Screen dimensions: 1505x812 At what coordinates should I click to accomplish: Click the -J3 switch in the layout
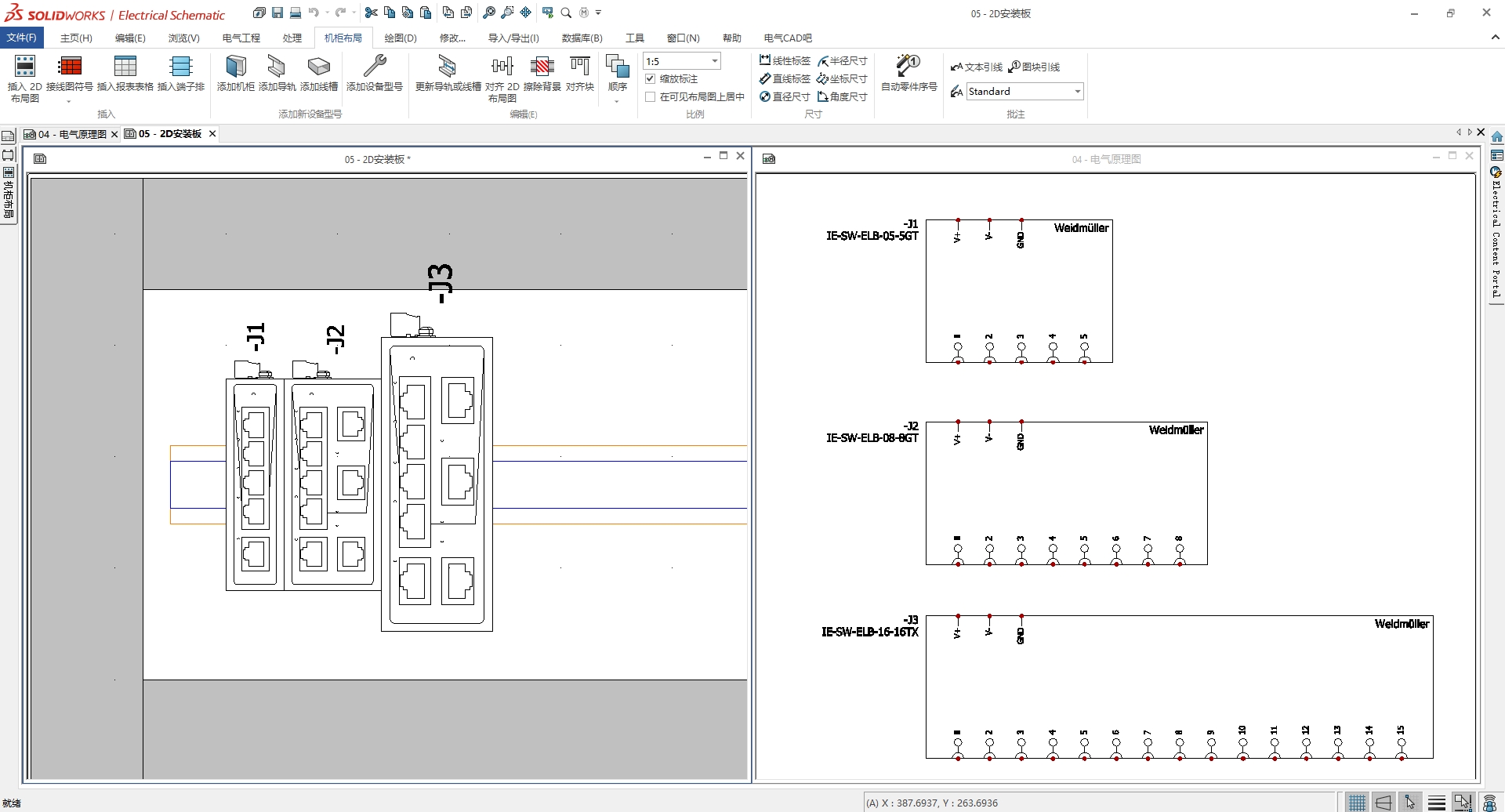tap(437, 484)
